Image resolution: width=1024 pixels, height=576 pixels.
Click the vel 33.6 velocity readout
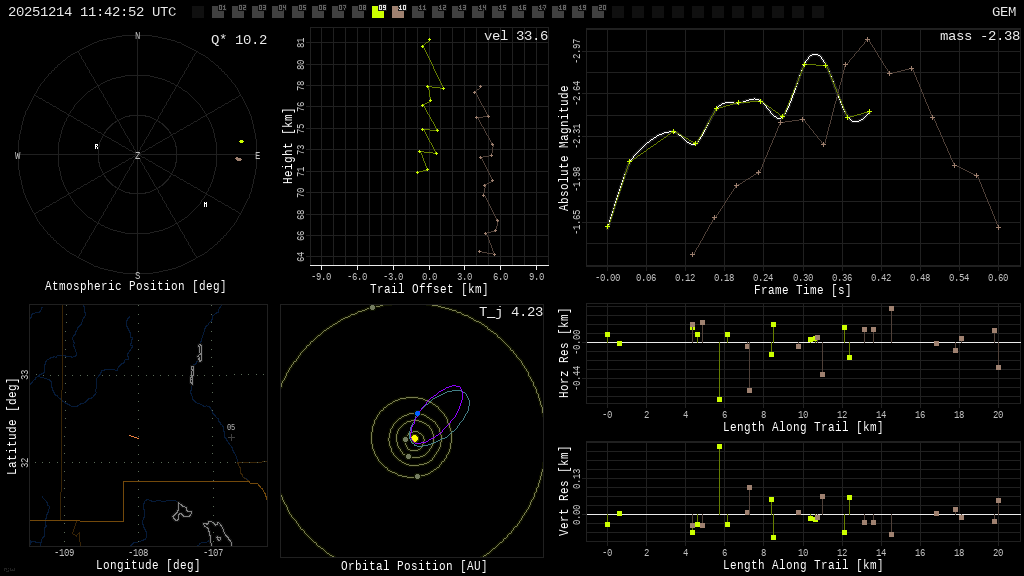coord(515,37)
